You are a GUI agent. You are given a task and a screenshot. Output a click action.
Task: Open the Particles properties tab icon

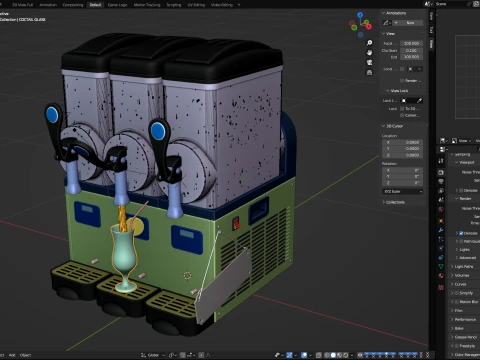click(441, 239)
